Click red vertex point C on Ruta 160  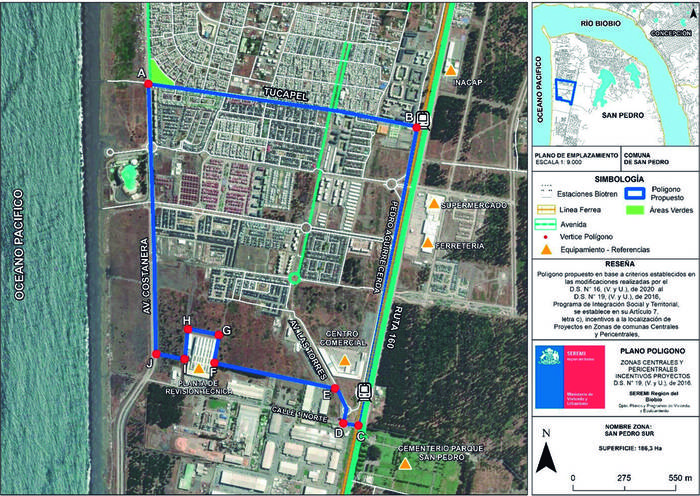click(359, 425)
